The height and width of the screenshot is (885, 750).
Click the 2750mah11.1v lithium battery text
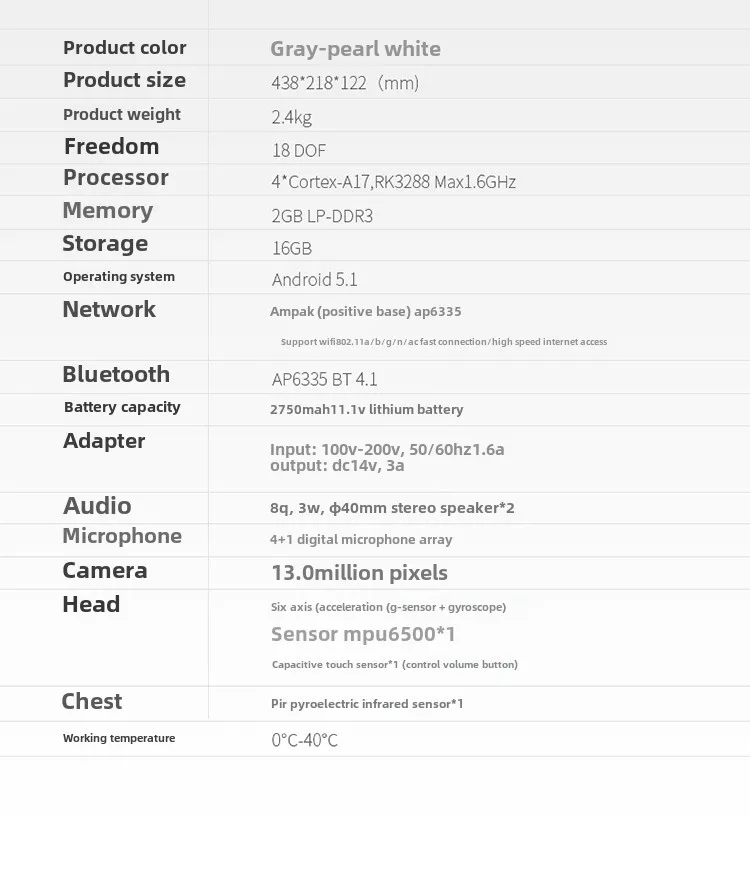pos(366,409)
